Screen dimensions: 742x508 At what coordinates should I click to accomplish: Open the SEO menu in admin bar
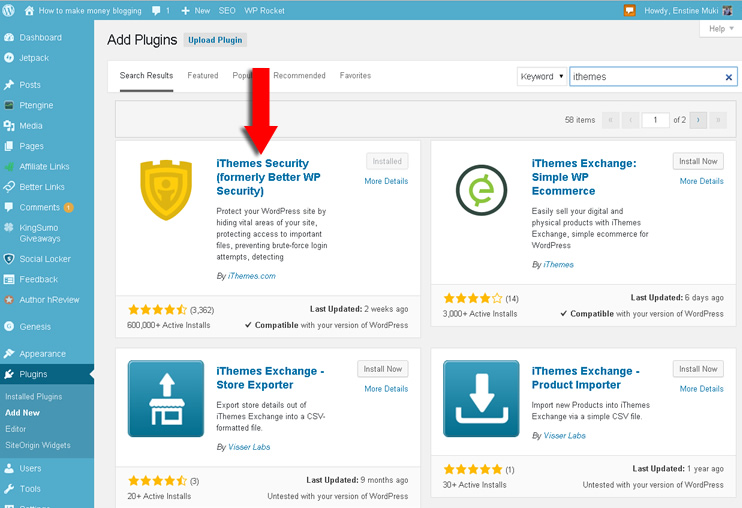point(227,10)
